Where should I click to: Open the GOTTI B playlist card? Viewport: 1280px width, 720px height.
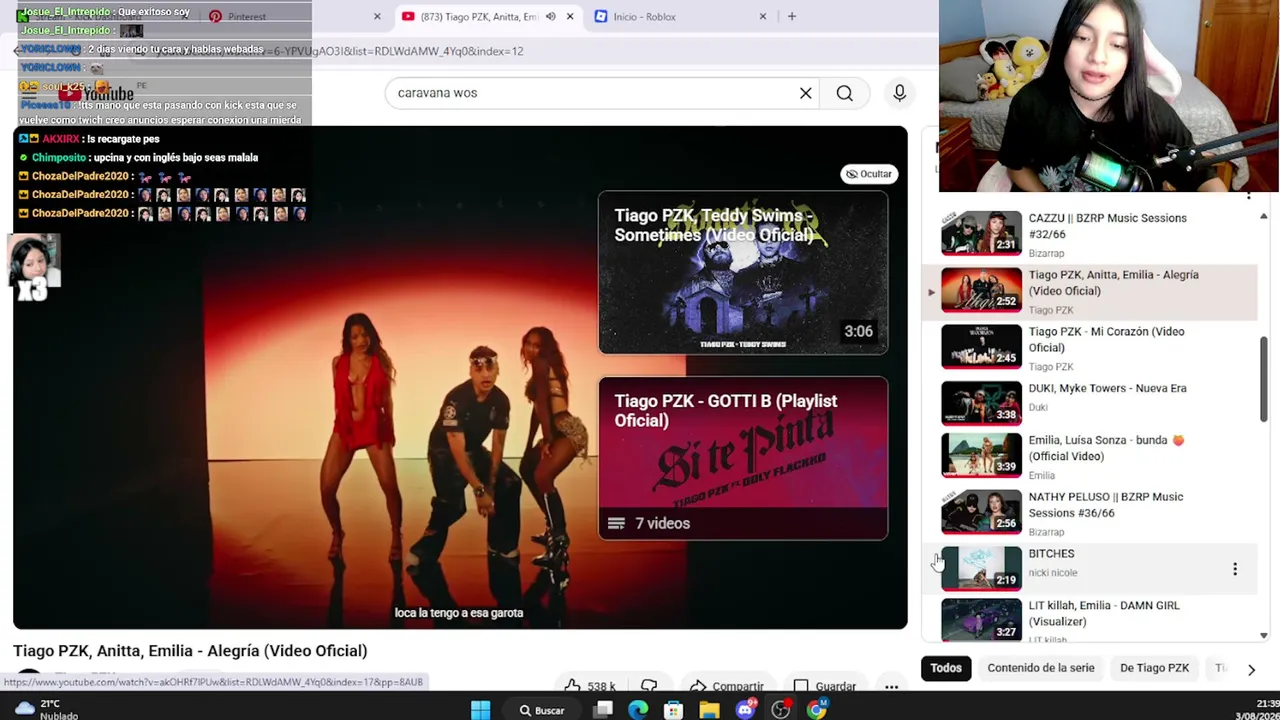743,458
